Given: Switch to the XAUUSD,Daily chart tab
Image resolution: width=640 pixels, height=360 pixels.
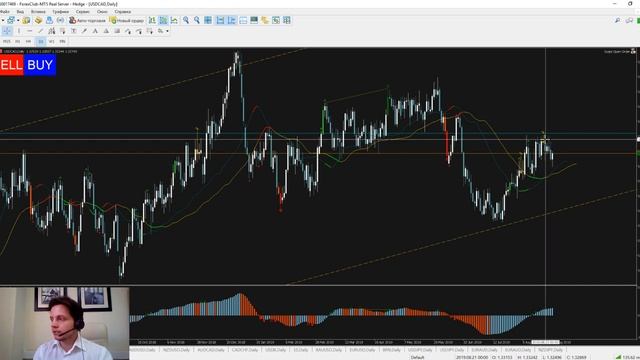Looking at the screenshot, I should 329,350.
